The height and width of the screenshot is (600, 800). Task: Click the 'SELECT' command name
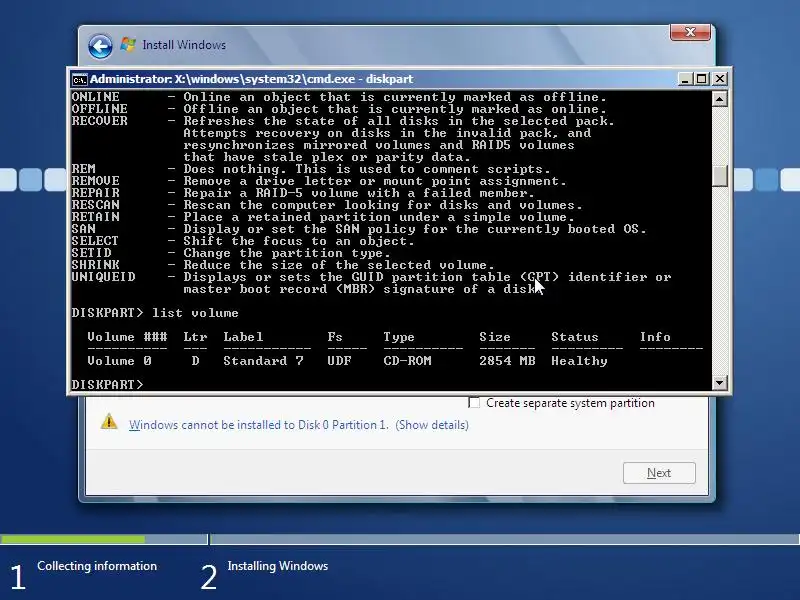95,241
